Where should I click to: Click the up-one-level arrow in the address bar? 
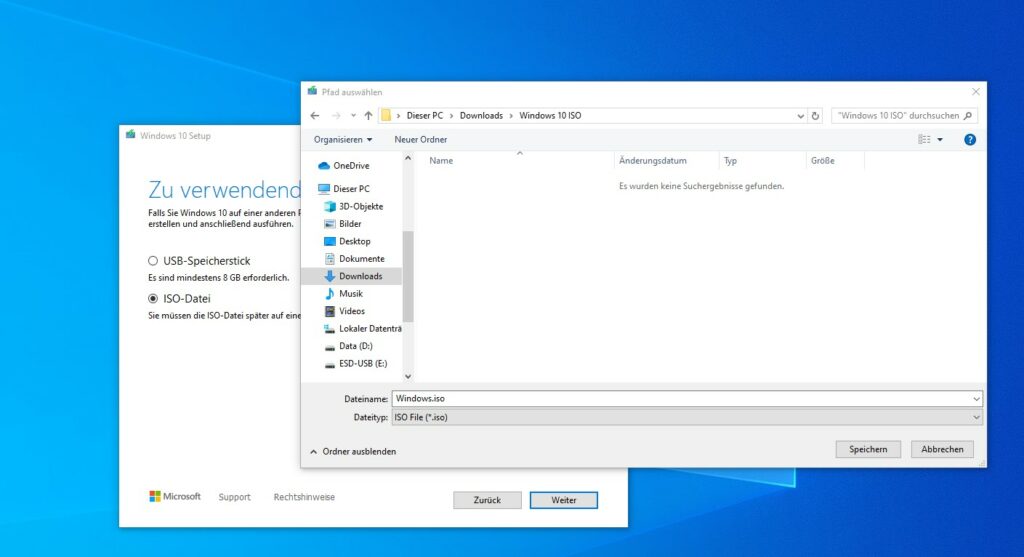point(368,116)
